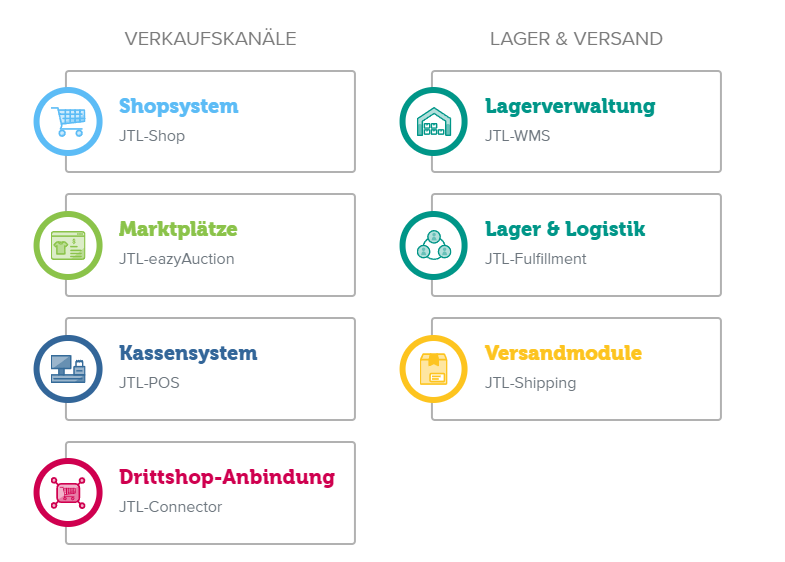Click the teal warehouse building icon
This screenshot has height=562, width=785.
434,122
